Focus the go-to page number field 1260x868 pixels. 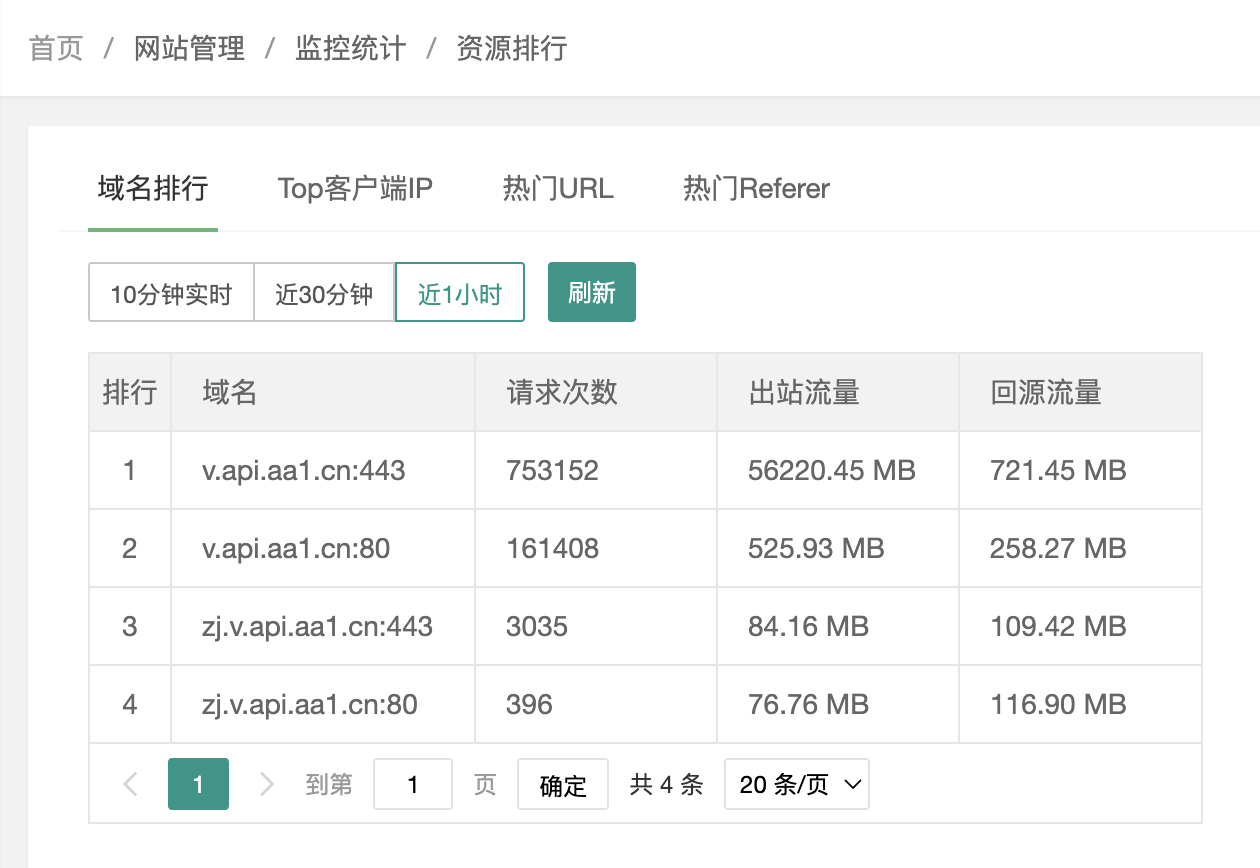pos(413,784)
